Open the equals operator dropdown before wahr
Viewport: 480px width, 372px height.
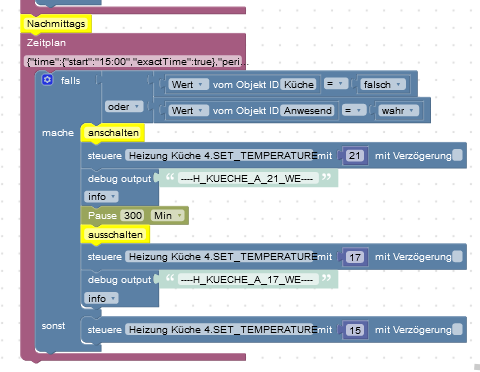354,110
